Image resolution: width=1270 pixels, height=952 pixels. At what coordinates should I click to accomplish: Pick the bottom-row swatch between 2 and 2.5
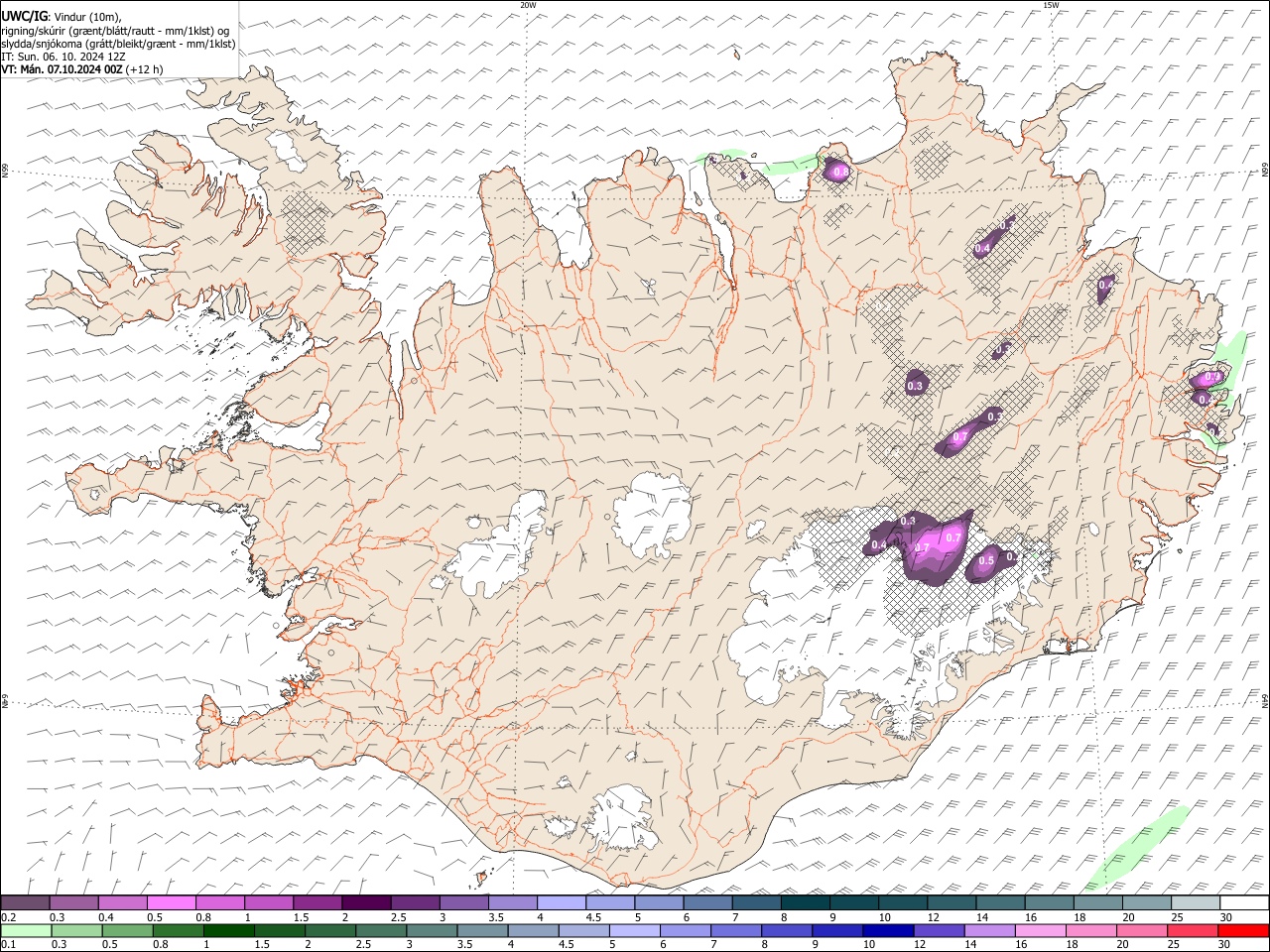point(329,930)
